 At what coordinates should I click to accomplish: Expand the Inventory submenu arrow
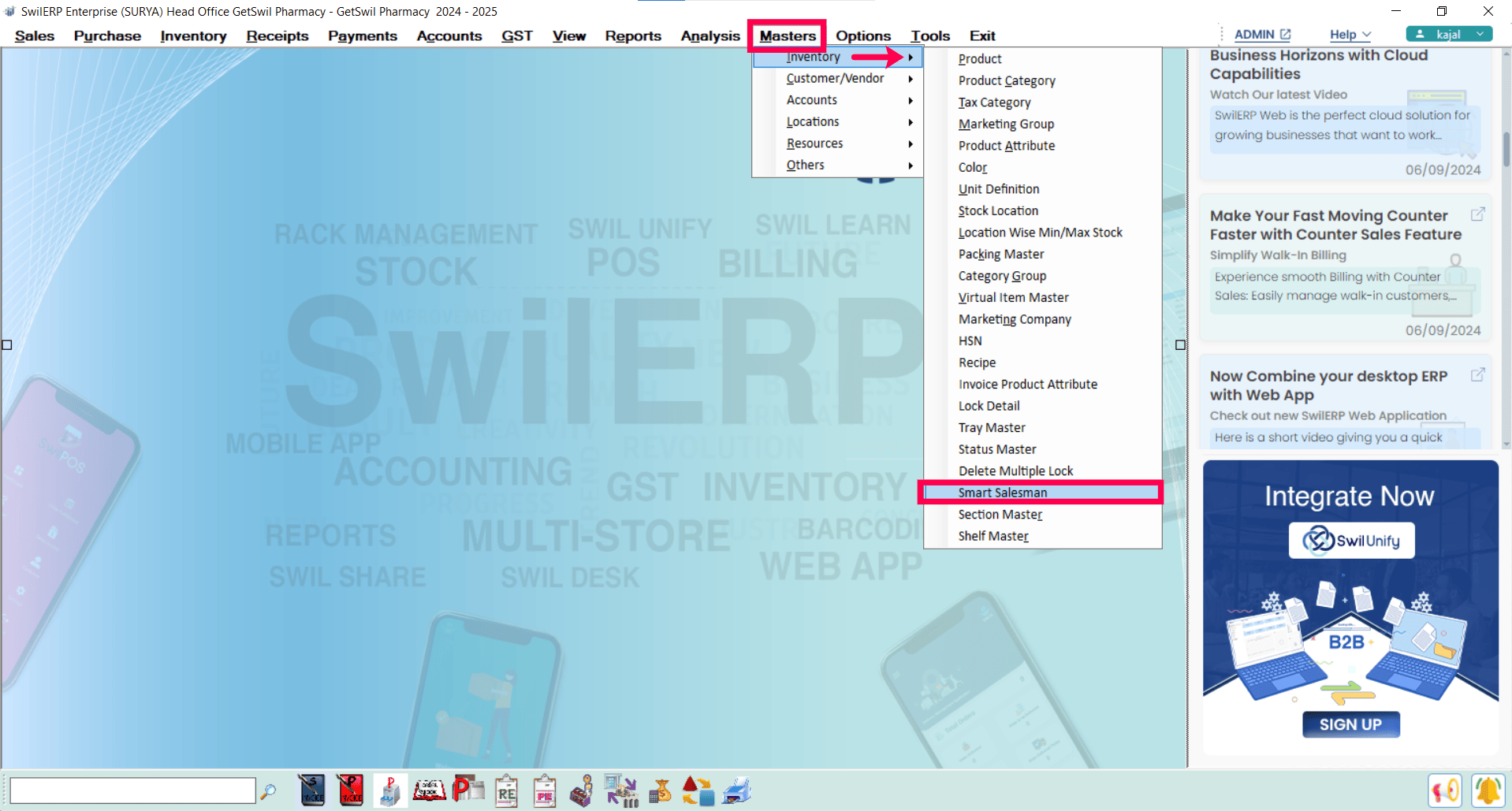click(911, 57)
